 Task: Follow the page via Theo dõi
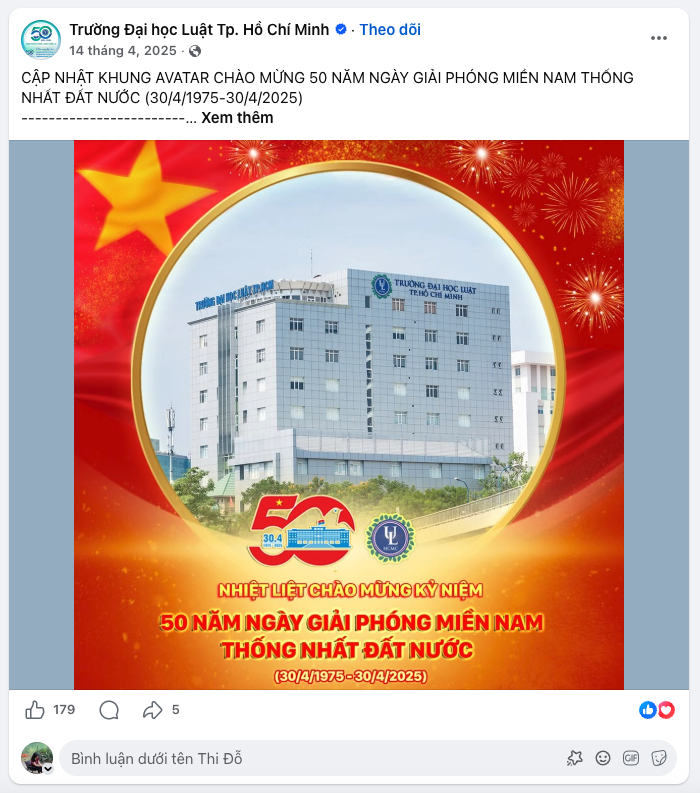pos(390,30)
